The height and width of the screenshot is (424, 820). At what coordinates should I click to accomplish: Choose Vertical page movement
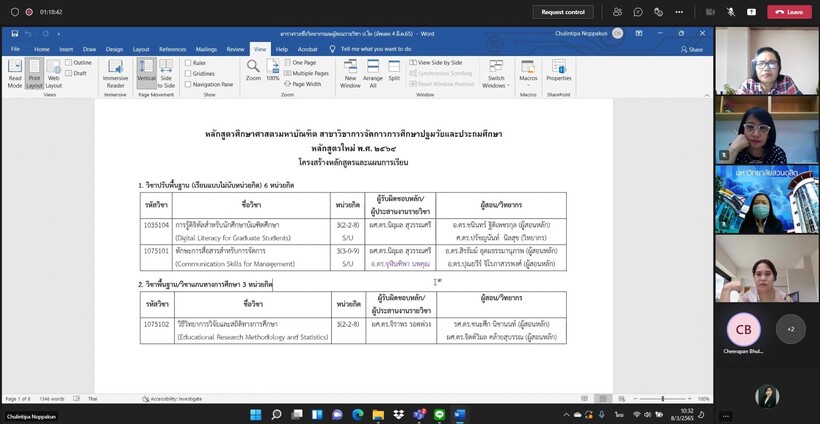coord(146,73)
